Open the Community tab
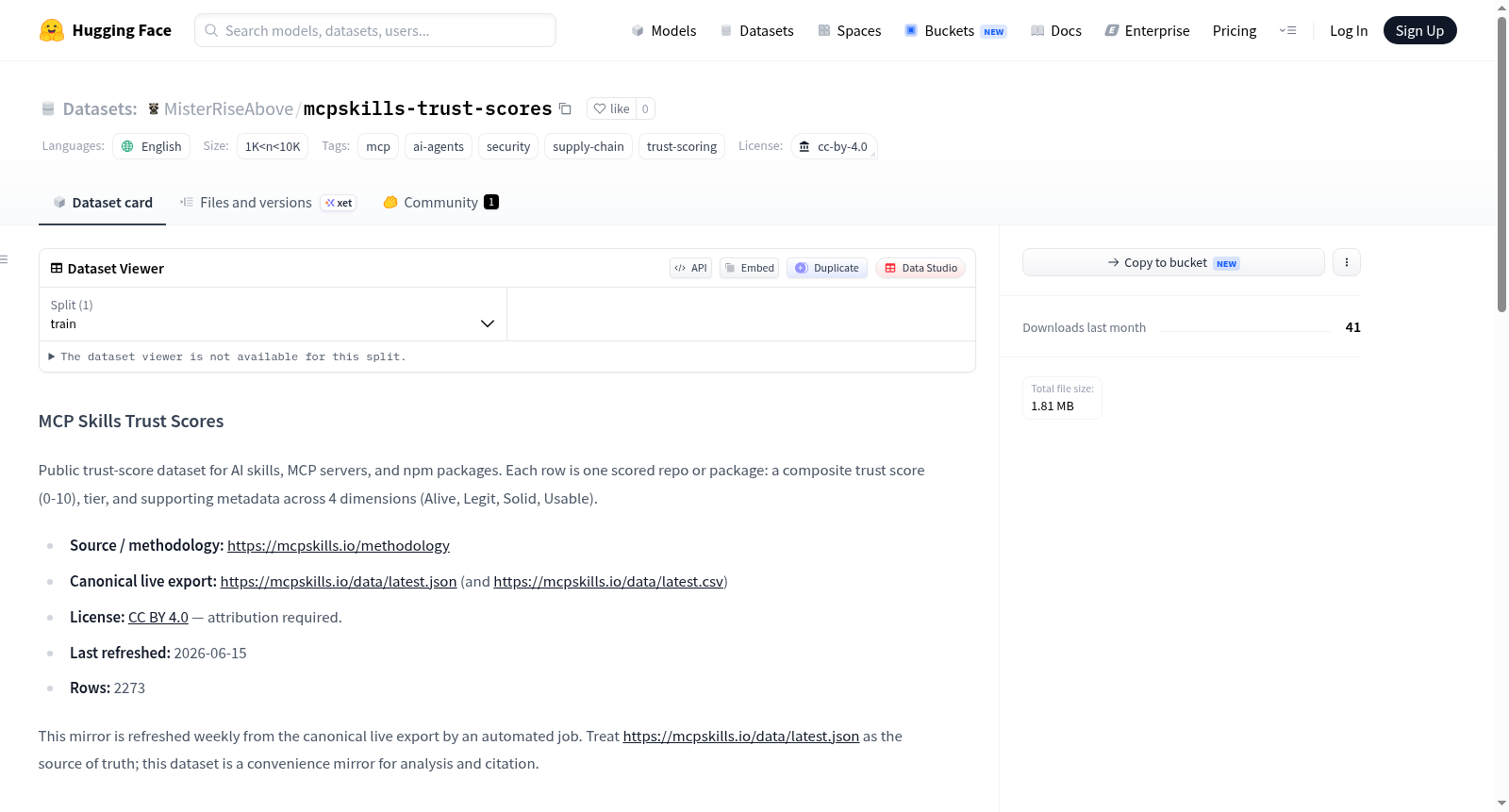The image size is (1509, 812). pos(440,203)
